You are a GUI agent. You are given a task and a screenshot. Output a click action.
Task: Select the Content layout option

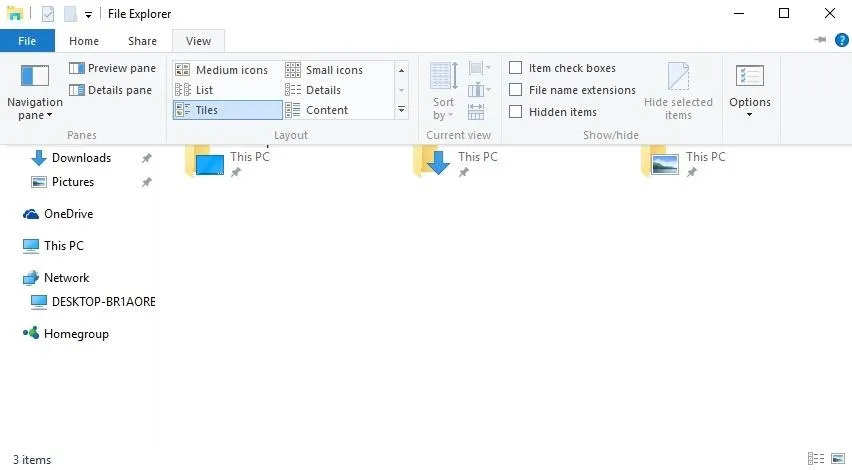tap(317, 110)
